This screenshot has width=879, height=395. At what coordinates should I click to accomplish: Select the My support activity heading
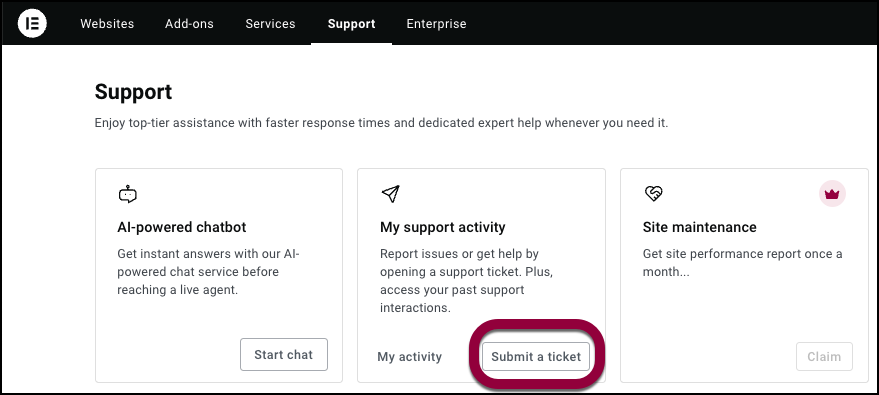(443, 227)
